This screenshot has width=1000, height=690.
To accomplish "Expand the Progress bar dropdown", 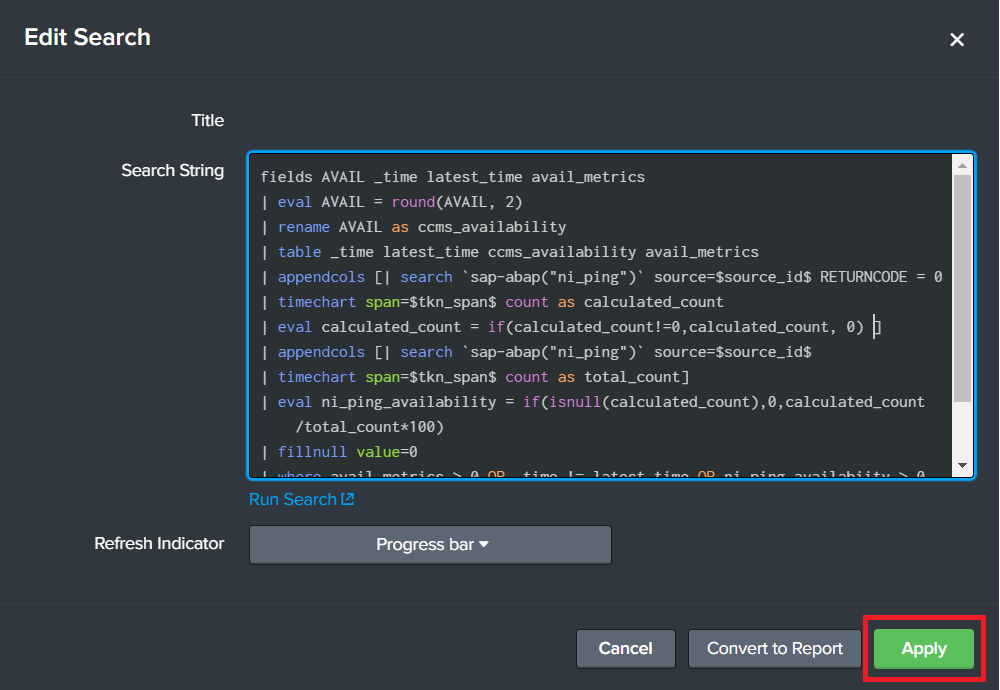I will (430, 545).
